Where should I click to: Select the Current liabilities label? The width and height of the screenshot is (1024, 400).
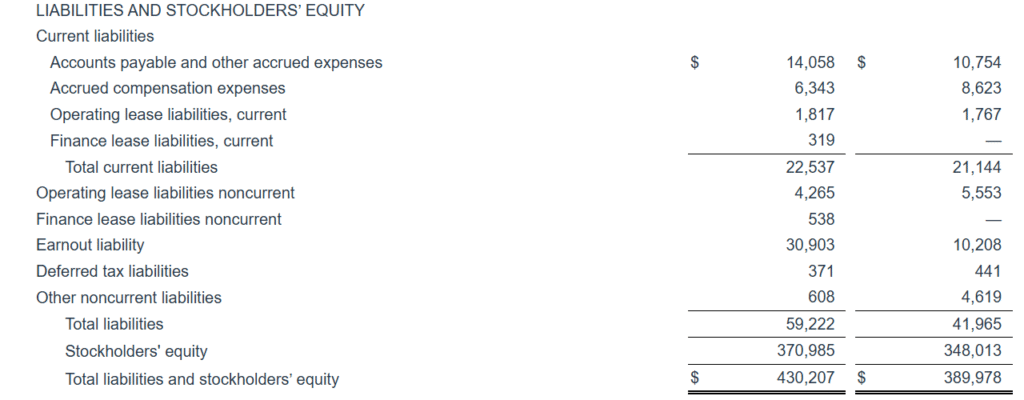pos(95,36)
